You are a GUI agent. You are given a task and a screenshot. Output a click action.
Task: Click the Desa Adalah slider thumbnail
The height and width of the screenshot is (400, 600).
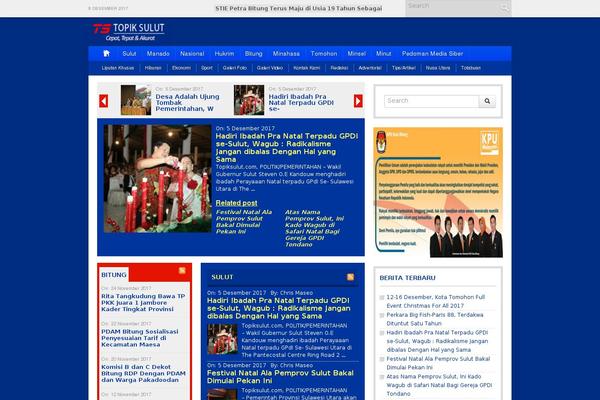click(136, 100)
